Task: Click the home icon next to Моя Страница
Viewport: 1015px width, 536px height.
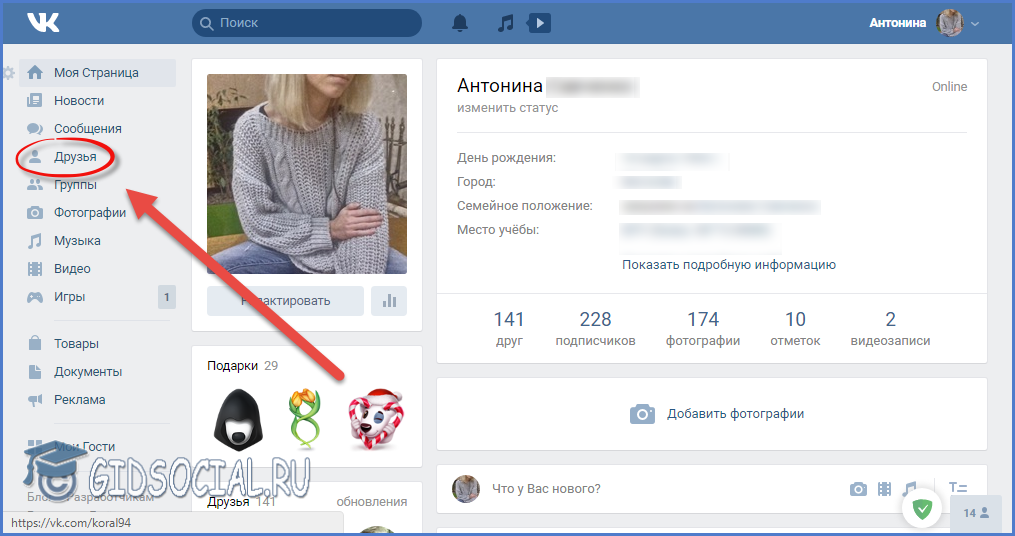Action: (x=35, y=72)
